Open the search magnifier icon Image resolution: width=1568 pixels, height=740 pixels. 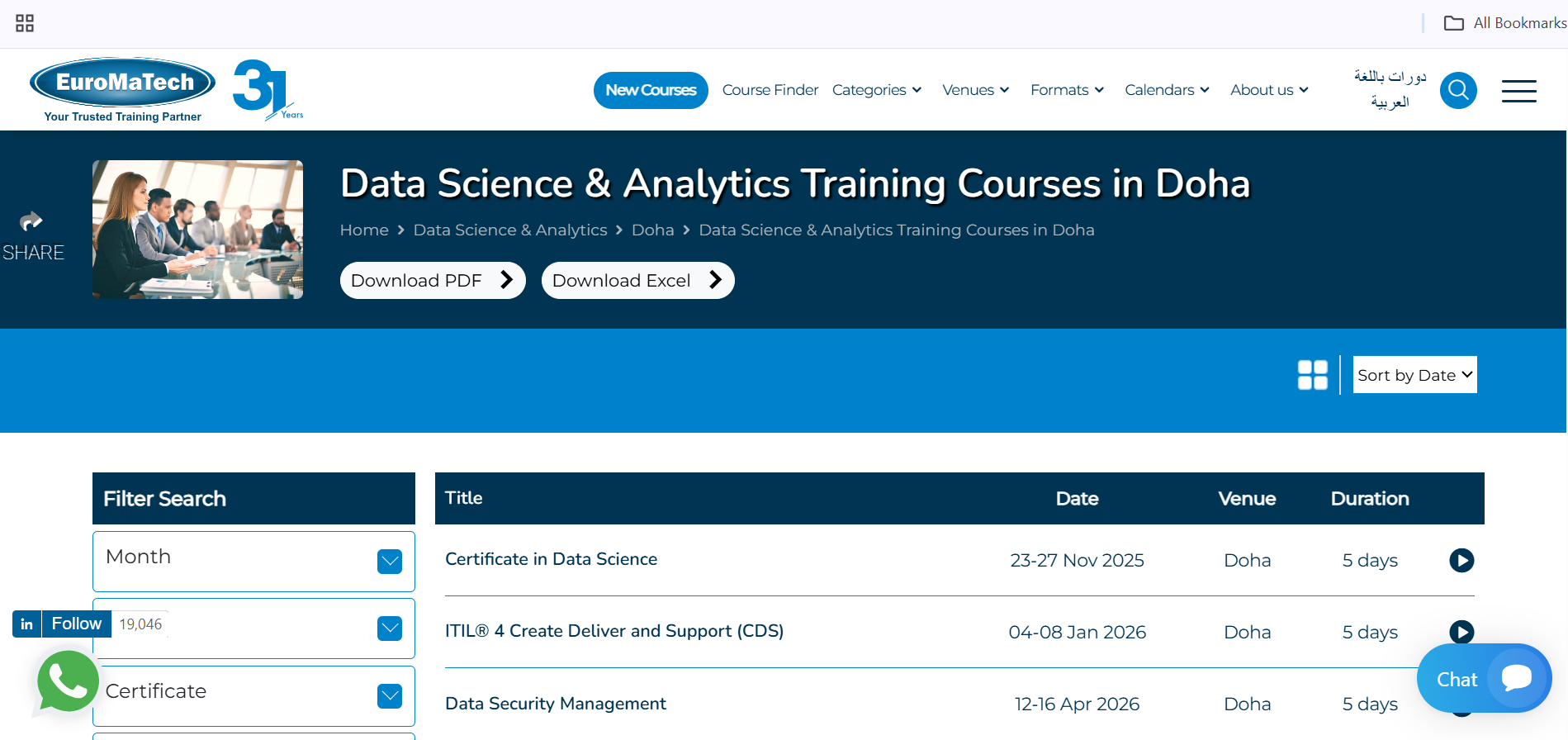point(1458,90)
